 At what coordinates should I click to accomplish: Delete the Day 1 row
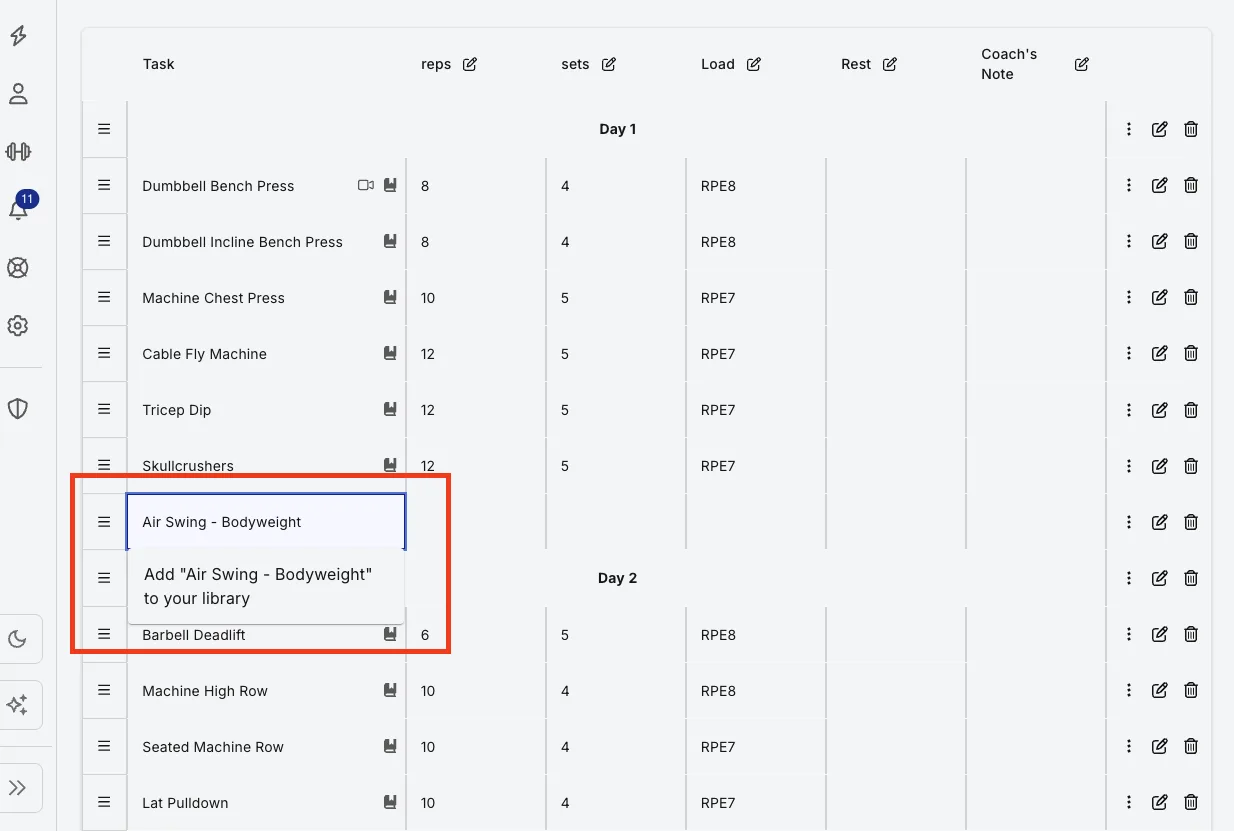(x=1191, y=129)
